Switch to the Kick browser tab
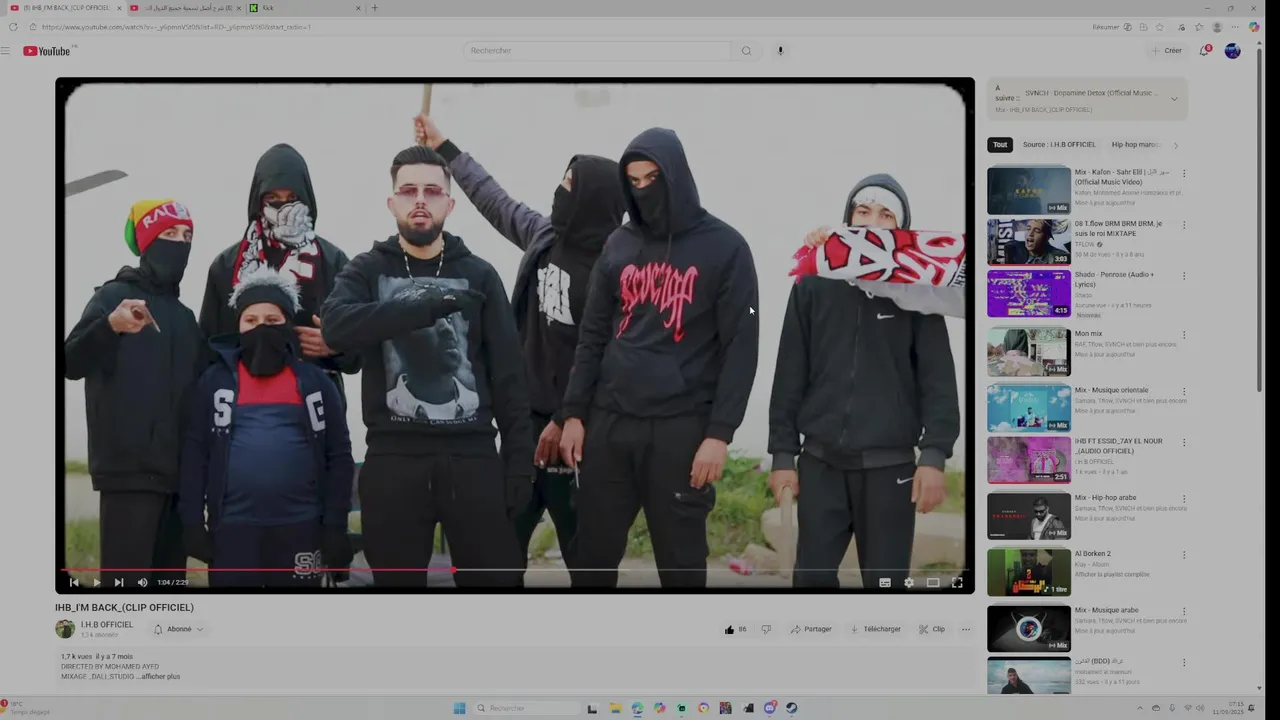 tap(306, 8)
